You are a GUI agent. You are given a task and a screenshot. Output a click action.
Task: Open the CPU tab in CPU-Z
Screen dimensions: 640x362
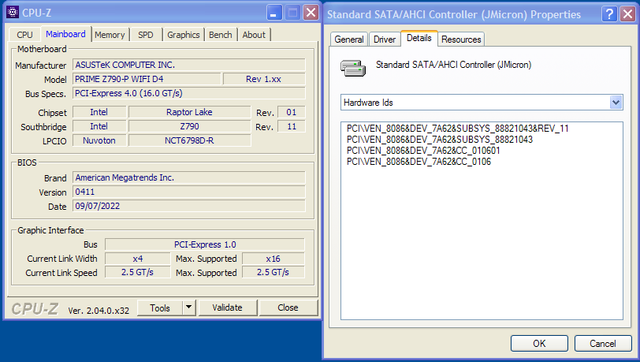click(x=24, y=35)
